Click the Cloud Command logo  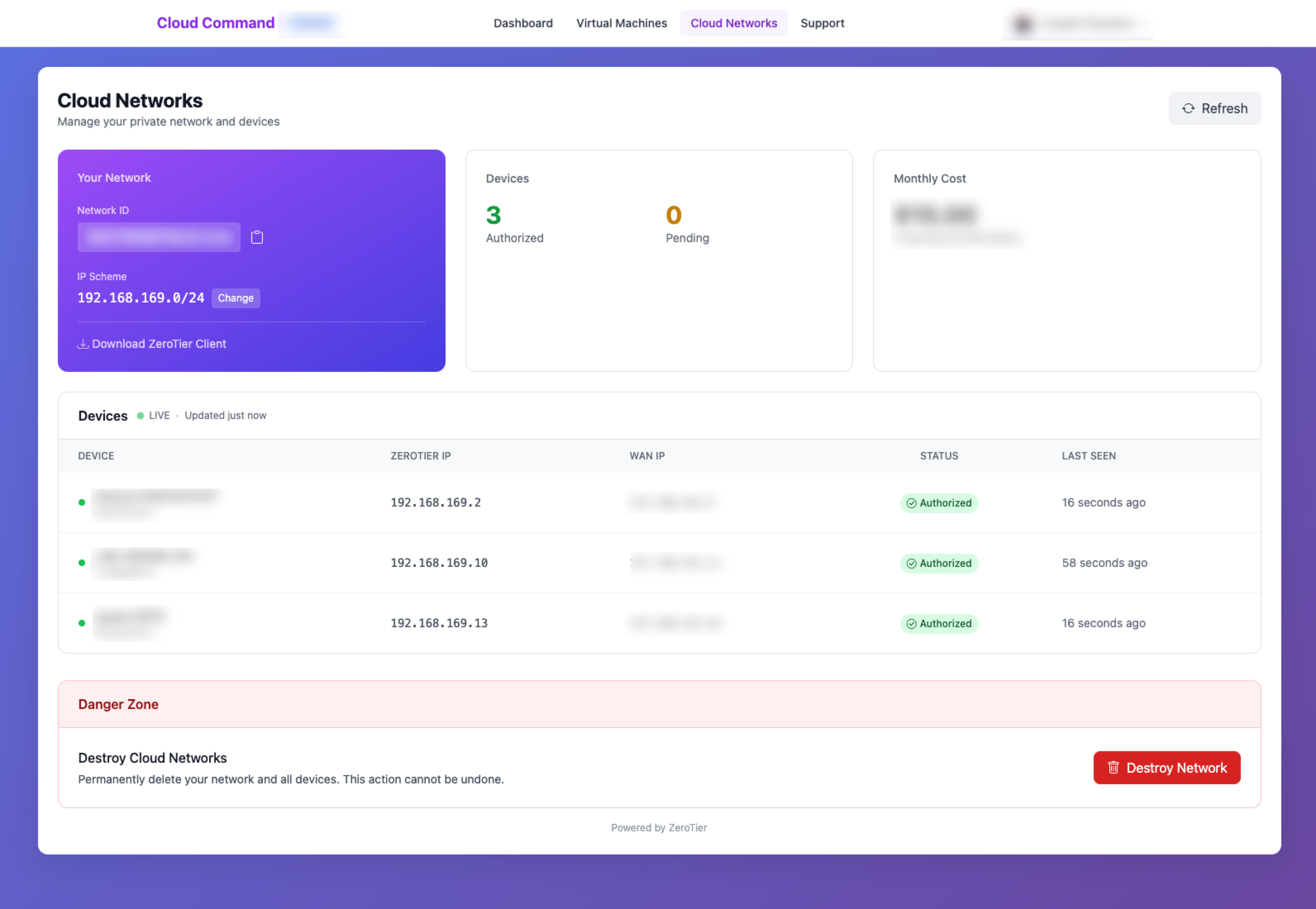[216, 23]
